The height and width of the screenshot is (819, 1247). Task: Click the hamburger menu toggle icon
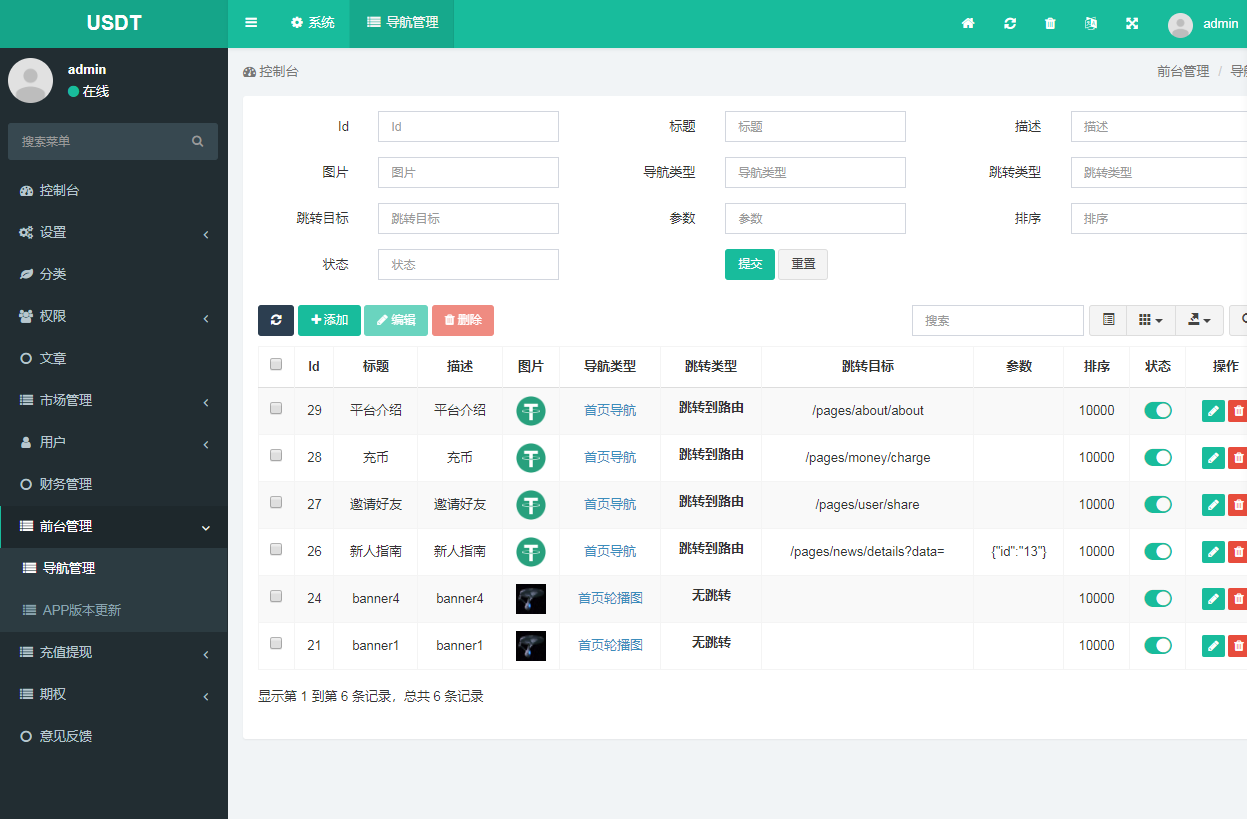[x=251, y=23]
